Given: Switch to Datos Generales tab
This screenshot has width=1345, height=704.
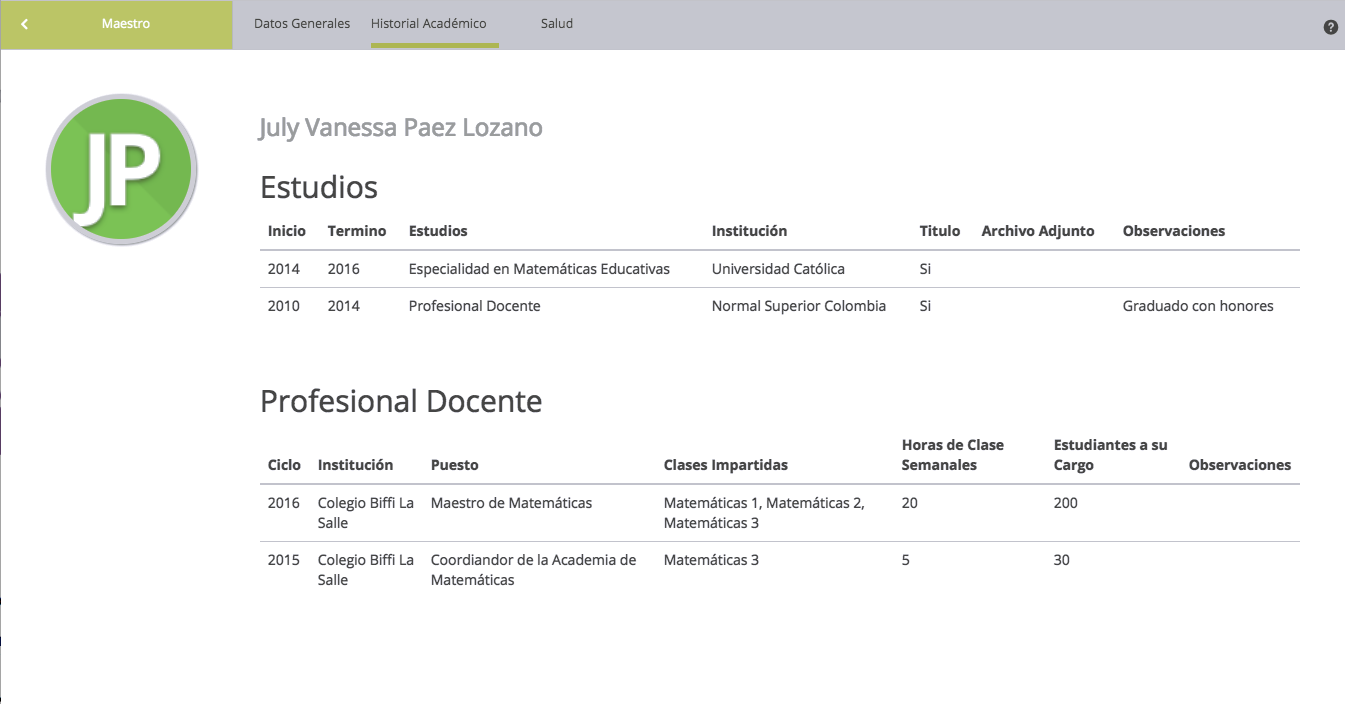Looking at the screenshot, I should (x=302, y=23).
